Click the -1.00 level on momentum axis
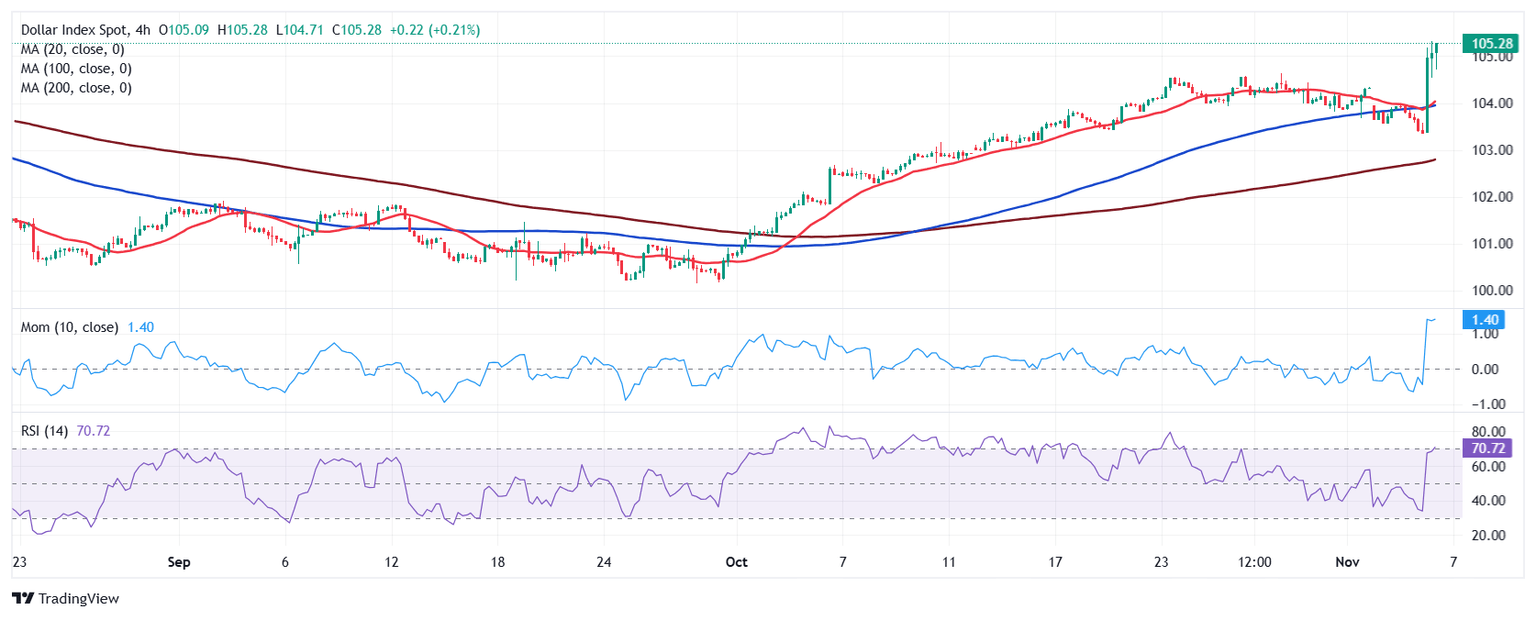 [x=1482, y=404]
